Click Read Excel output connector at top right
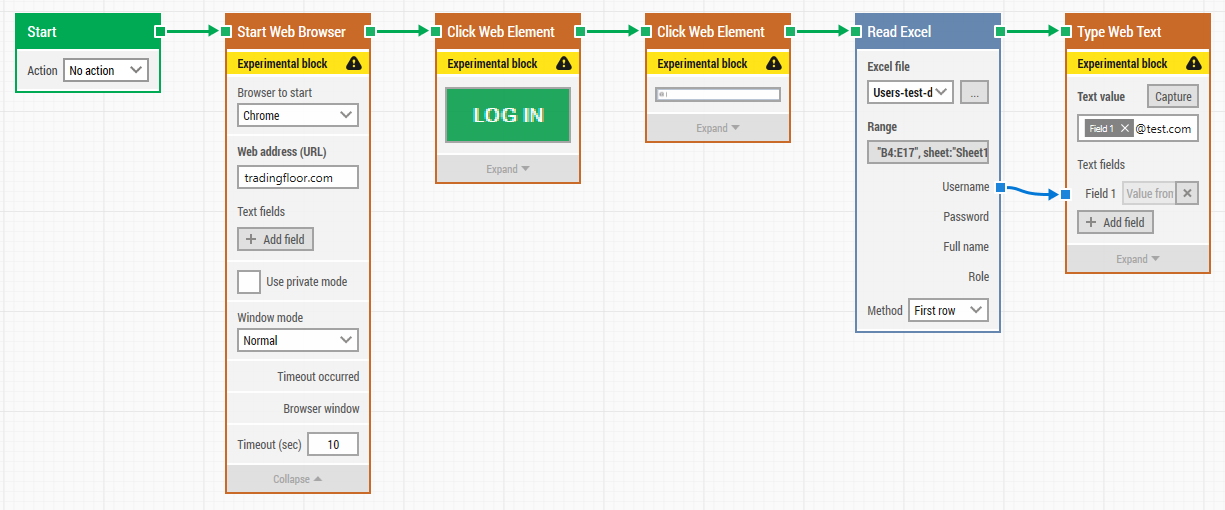This screenshot has width=1225, height=510. click(1000, 32)
